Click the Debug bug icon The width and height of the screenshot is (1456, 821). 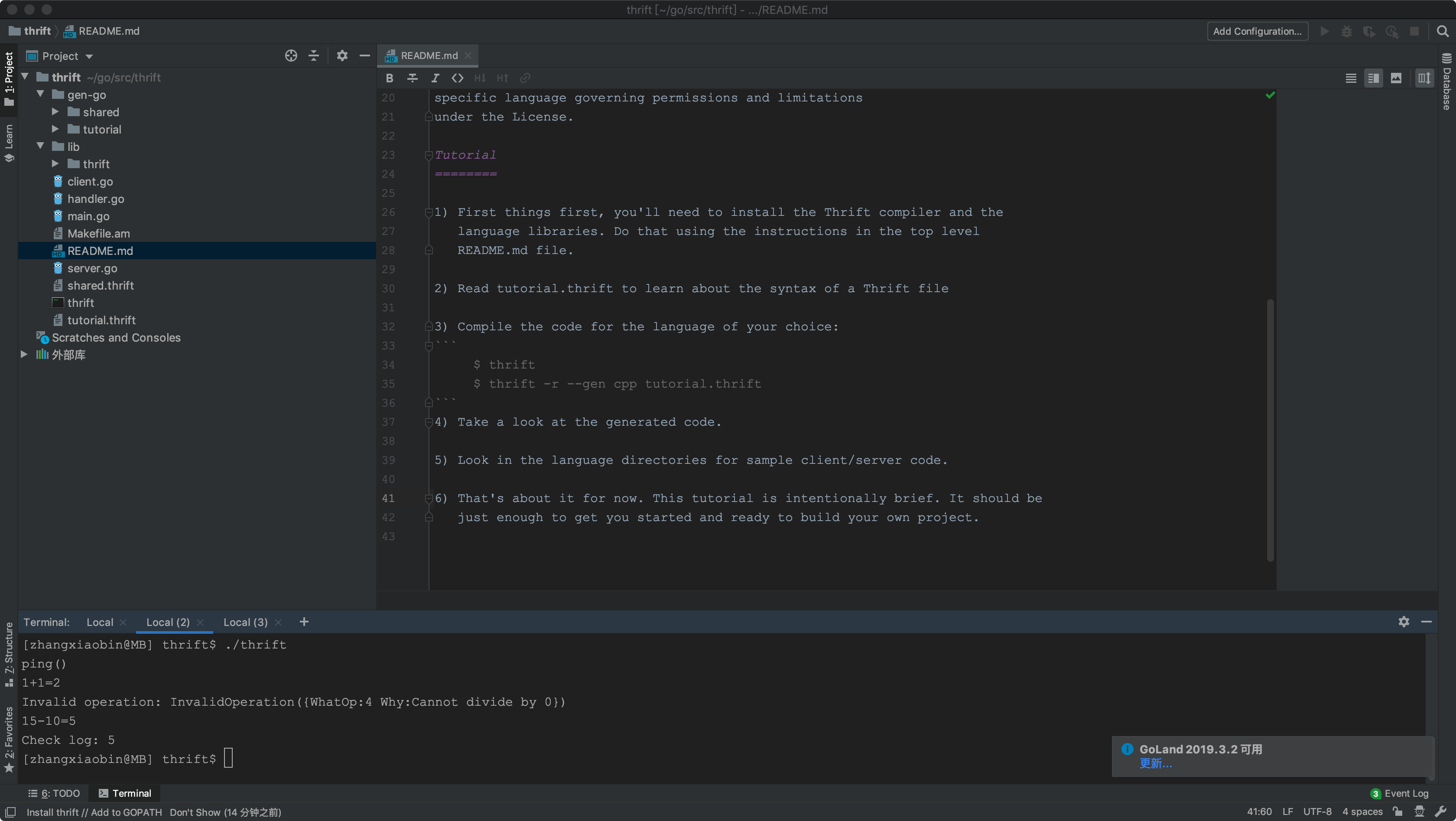(1347, 31)
